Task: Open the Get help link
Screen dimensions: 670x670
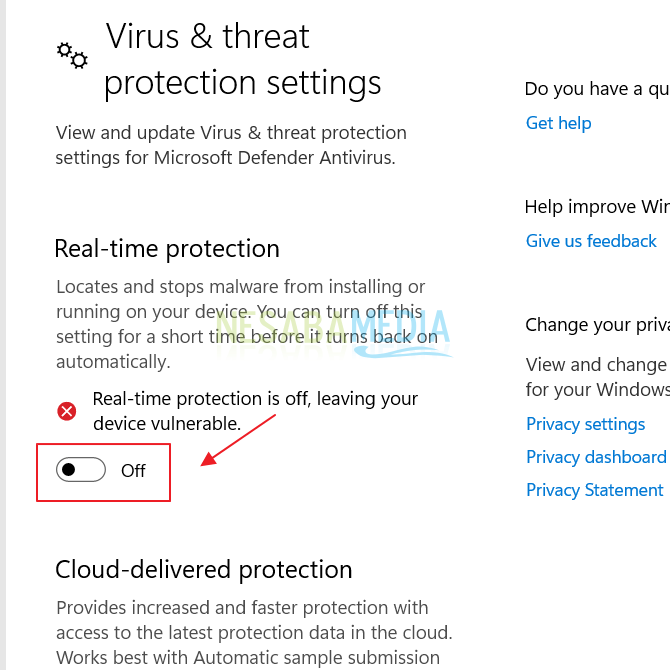Action: (558, 123)
